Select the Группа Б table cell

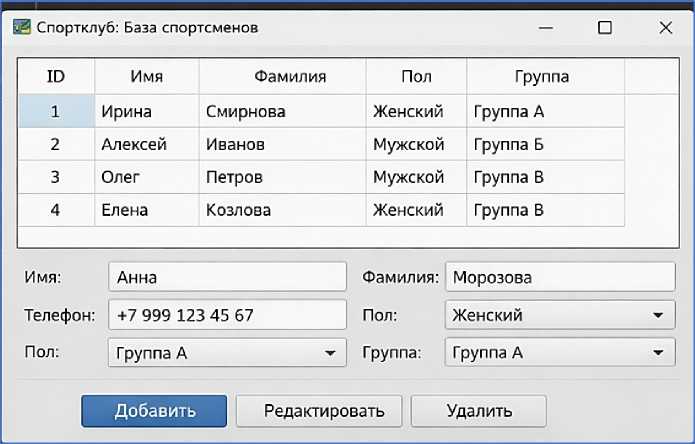(546, 144)
